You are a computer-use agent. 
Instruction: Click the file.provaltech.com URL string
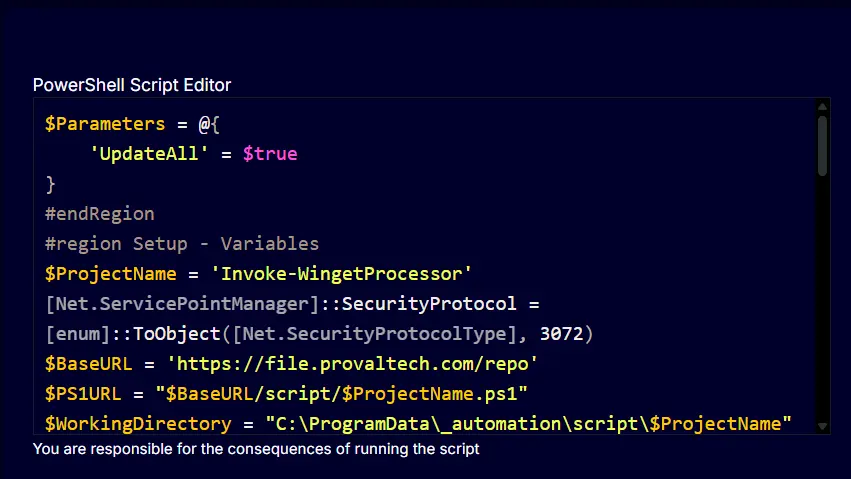[352, 363]
